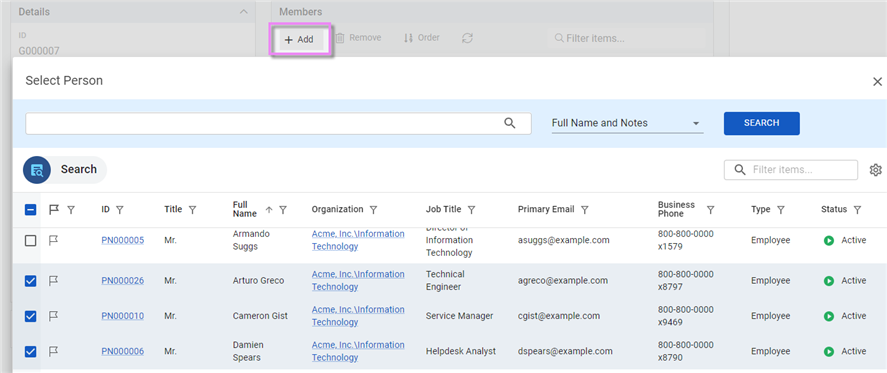The height and width of the screenshot is (373, 887).
Task: Open person link PN000026
Action: (x=122, y=281)
